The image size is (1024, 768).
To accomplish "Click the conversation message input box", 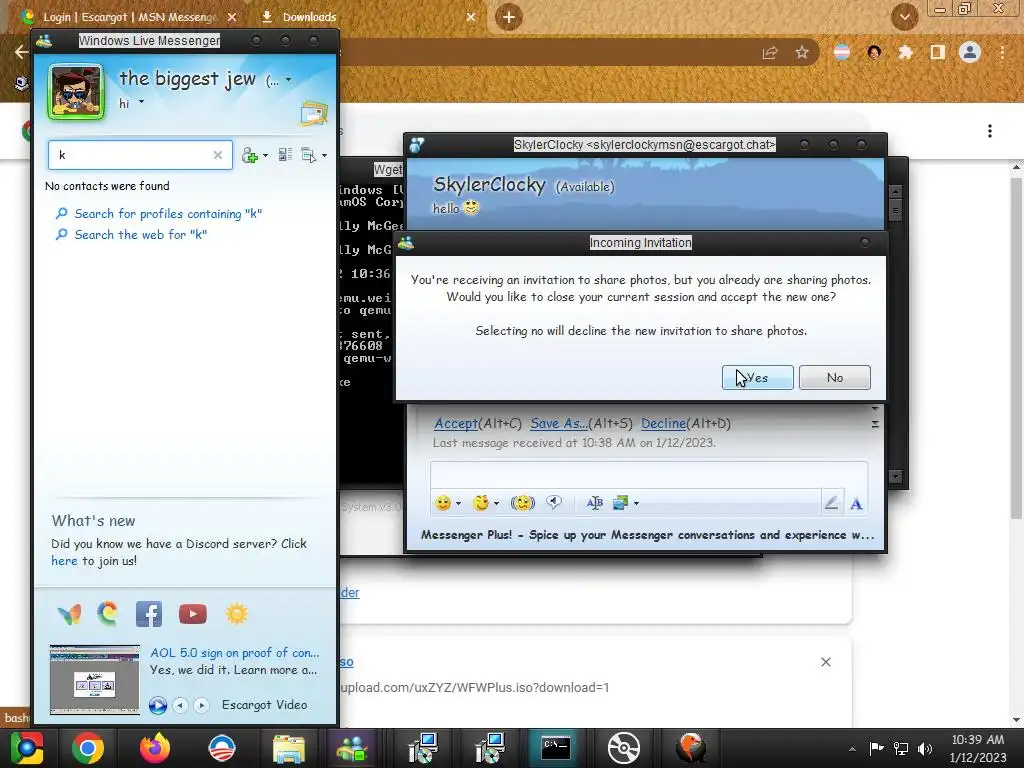I will pyautogui.click(x=648, y=475).
